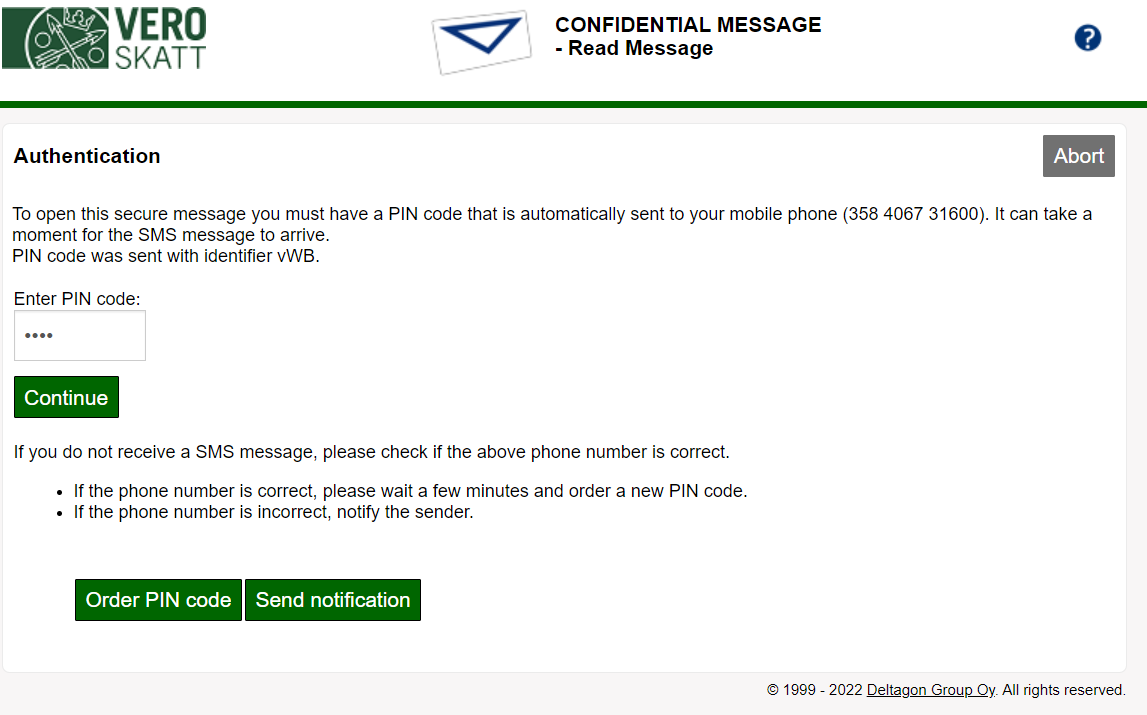Screen dimensions: 1147x715
Task: Click the "If you do not receive" paragraph
Action: [x=371, y=452]
